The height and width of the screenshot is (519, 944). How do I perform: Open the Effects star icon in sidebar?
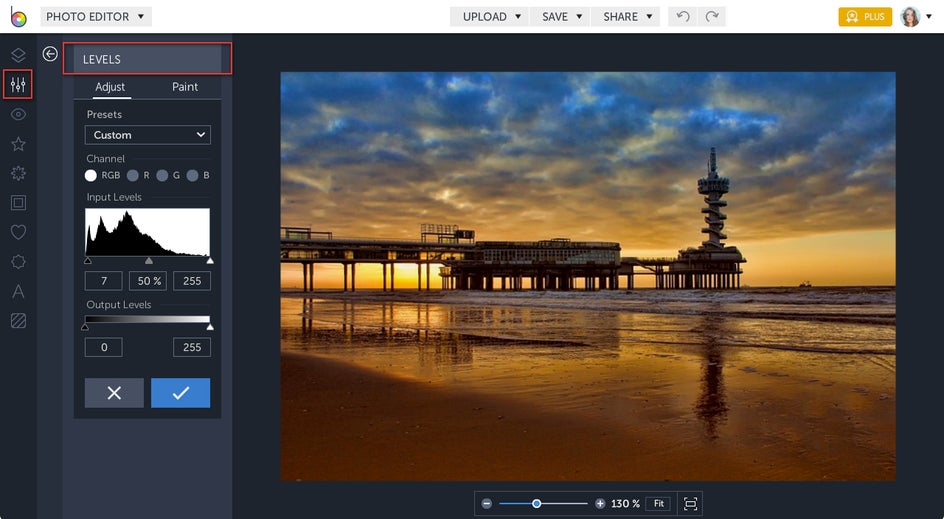point(17,144)
